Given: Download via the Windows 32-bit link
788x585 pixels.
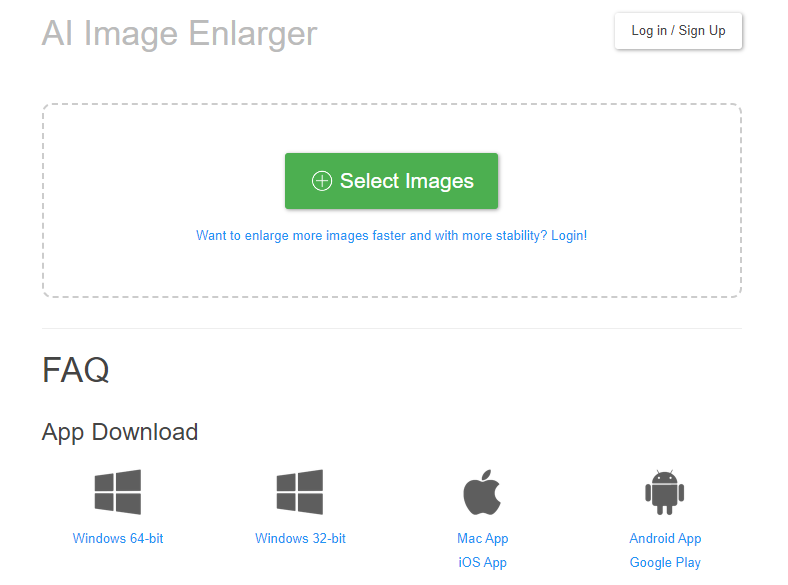Looking at the screenshot, I should click(300, 538).
